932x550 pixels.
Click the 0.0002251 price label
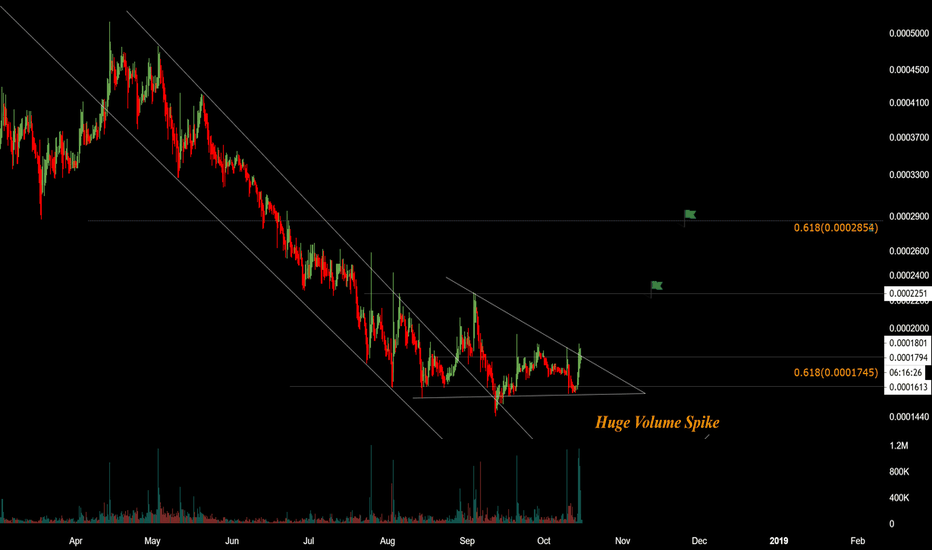[908, 293]
